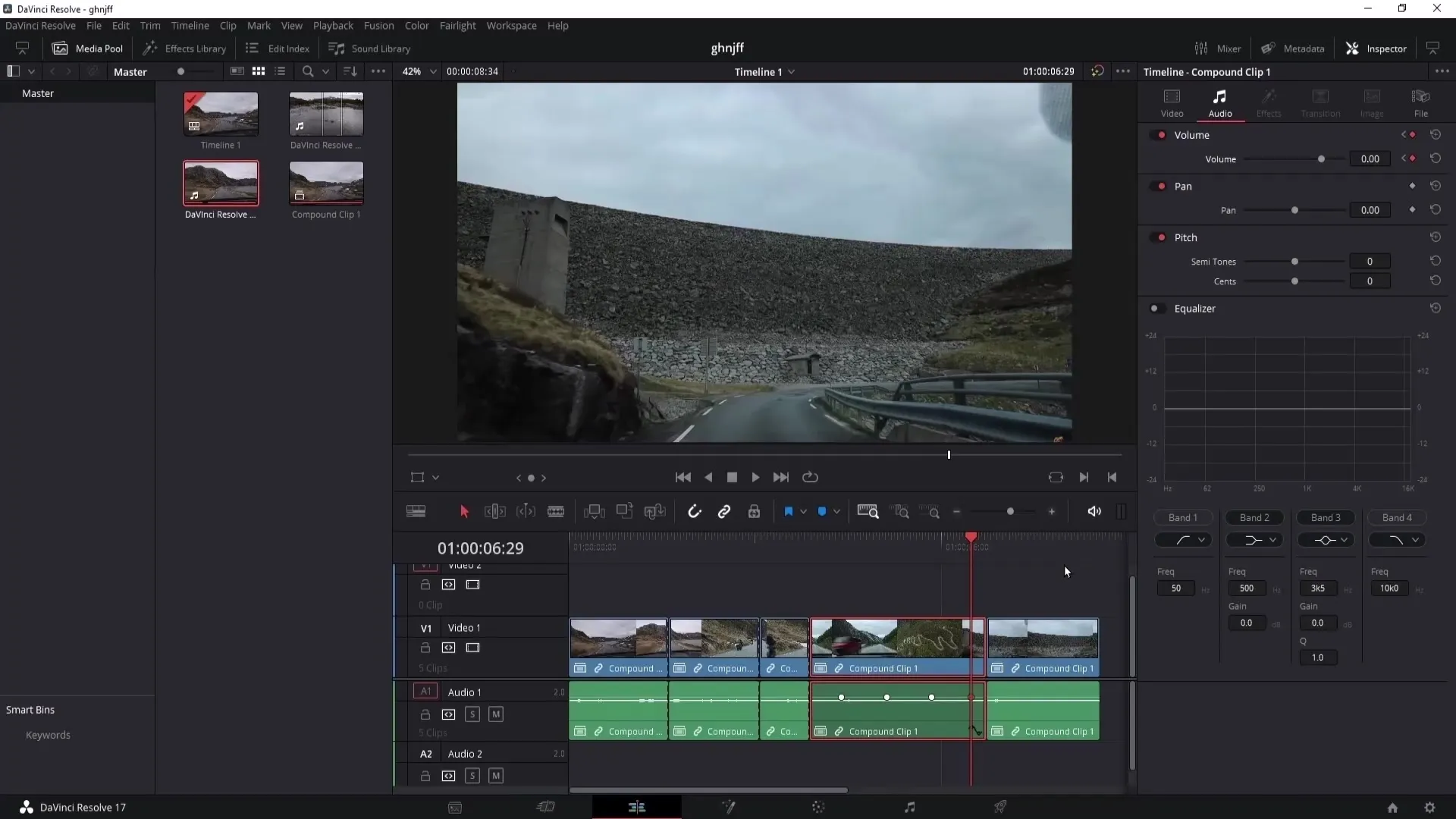
Task: Toggle Volume parameter enable dot
Action: 1162,134
